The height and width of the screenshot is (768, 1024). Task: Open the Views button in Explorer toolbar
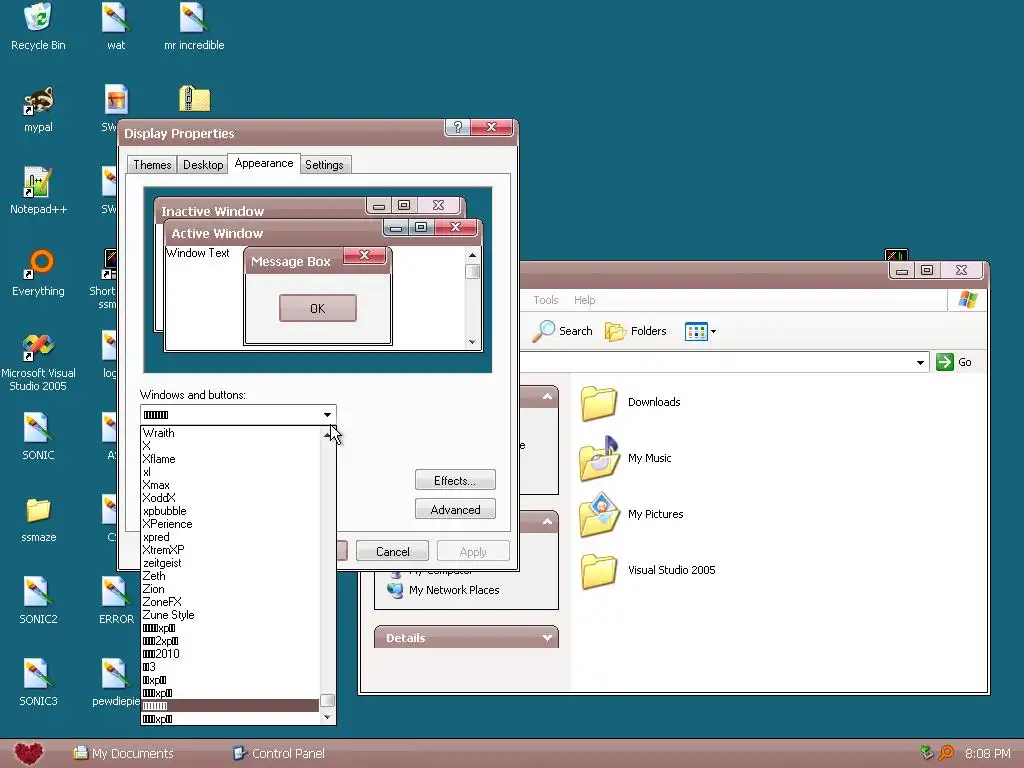pyautogui.click(x=700, y=331)
